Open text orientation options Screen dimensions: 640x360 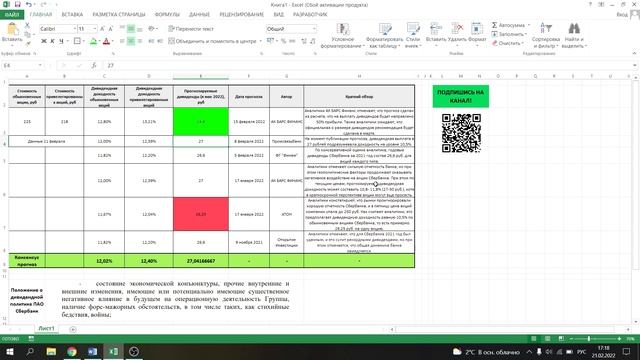153,29
